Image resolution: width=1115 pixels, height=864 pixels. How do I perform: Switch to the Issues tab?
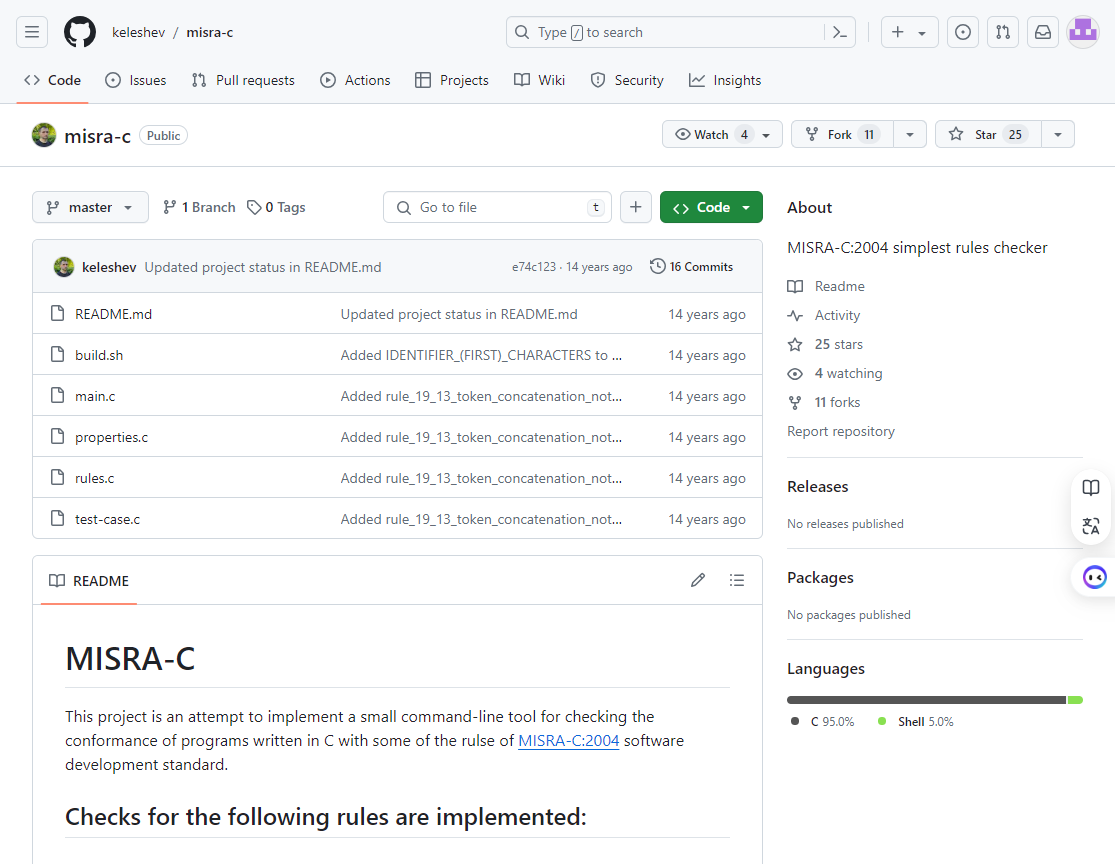coord(136,80)
